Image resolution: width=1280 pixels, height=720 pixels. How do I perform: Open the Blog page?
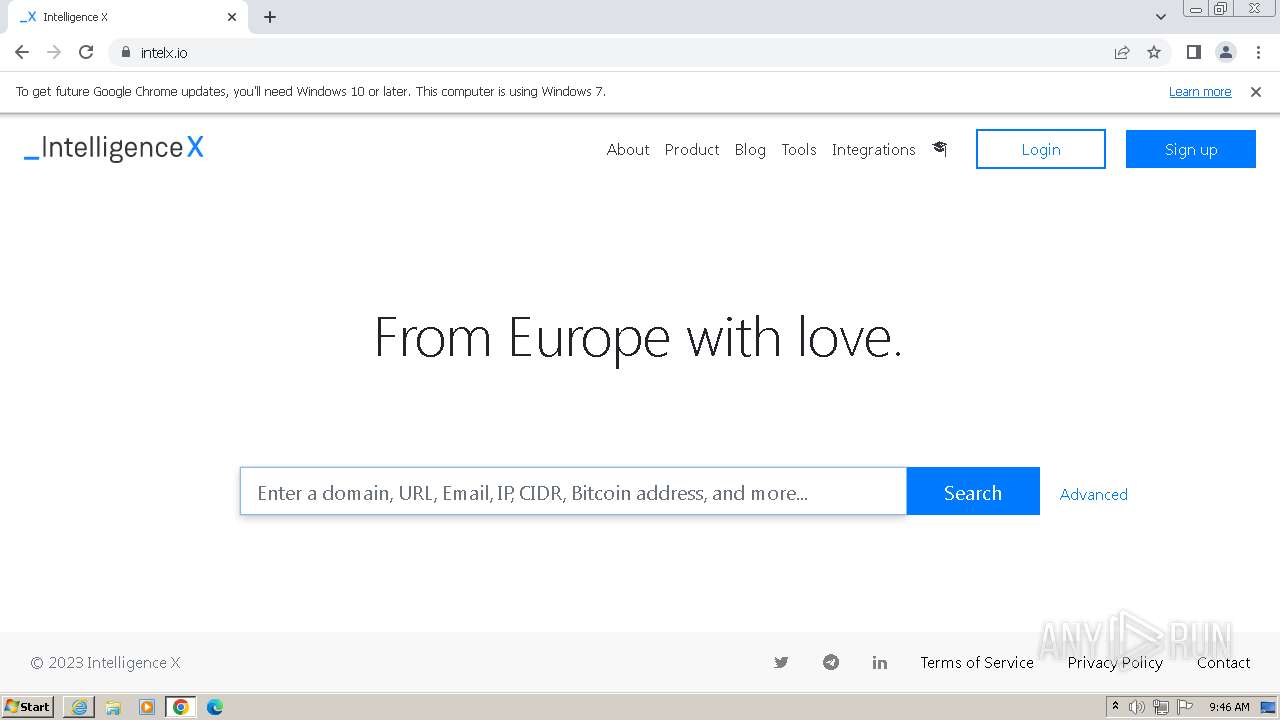750,149
